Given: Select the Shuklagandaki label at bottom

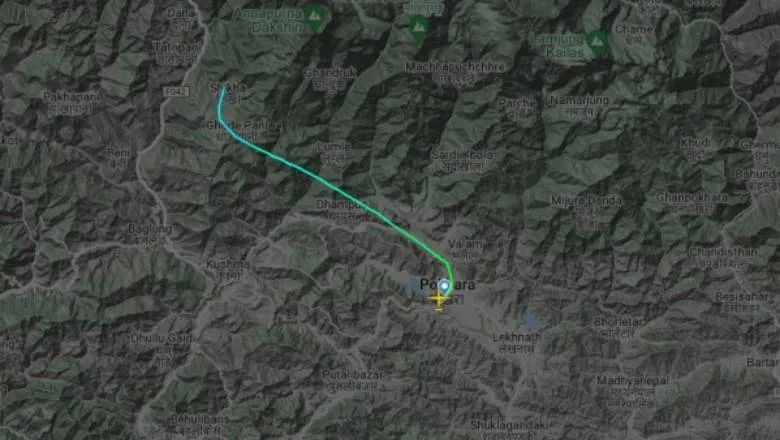Looking at the screenshot, I should (x=508, y=426).
